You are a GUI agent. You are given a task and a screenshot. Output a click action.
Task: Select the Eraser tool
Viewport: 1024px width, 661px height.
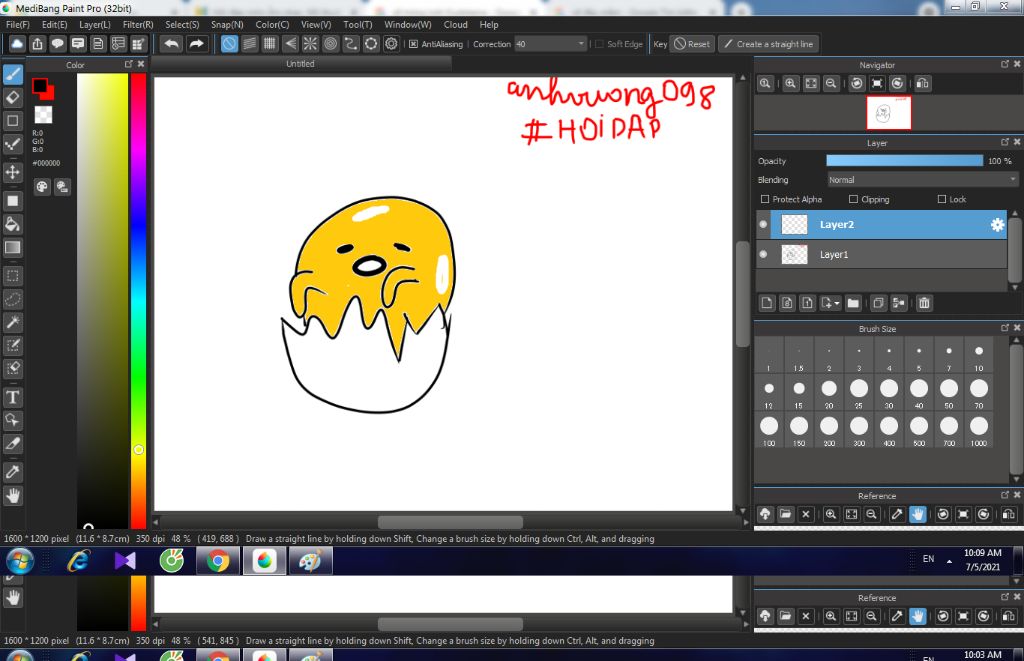click(13, 97)
